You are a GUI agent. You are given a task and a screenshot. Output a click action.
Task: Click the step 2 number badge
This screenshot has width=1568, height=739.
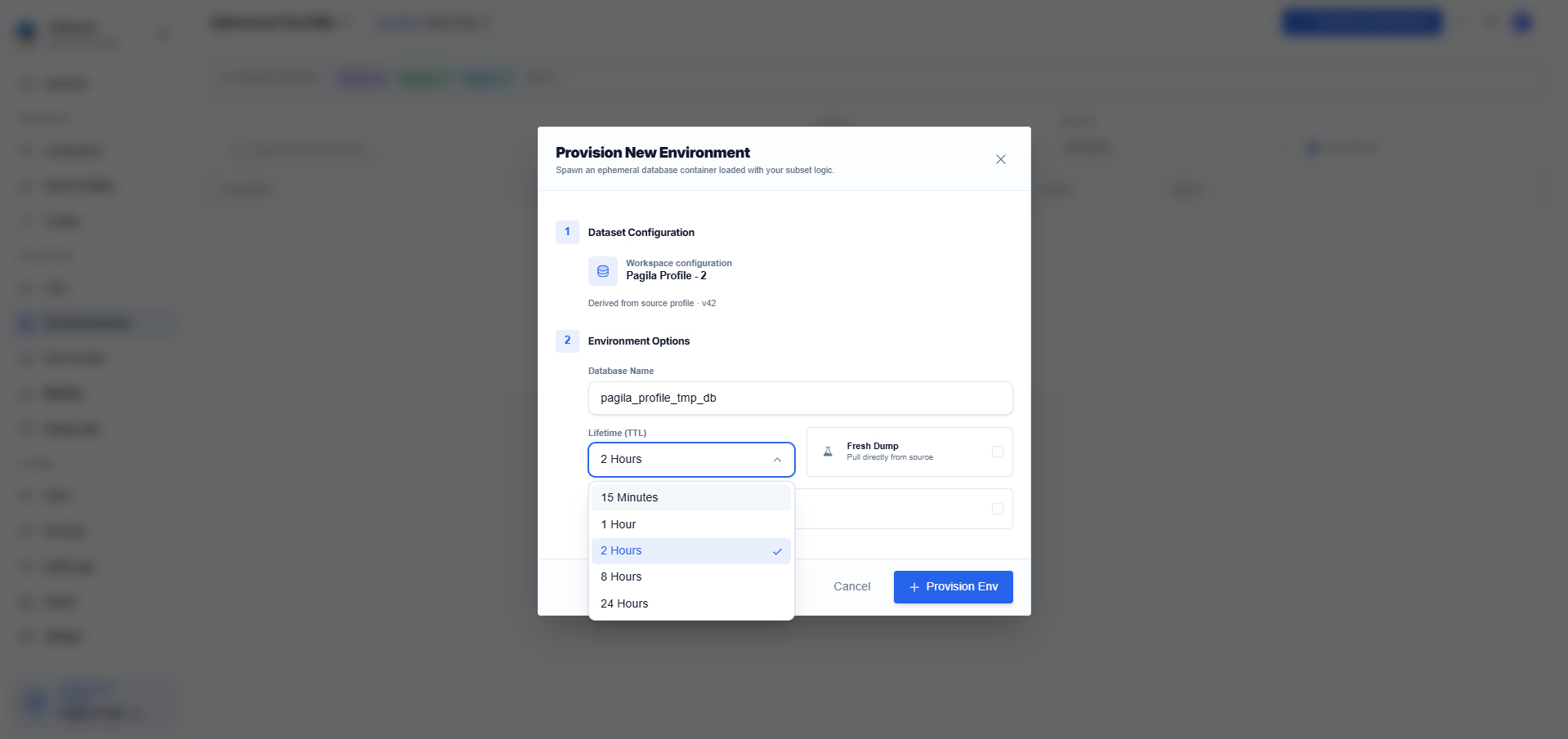[x=567, y=341]
